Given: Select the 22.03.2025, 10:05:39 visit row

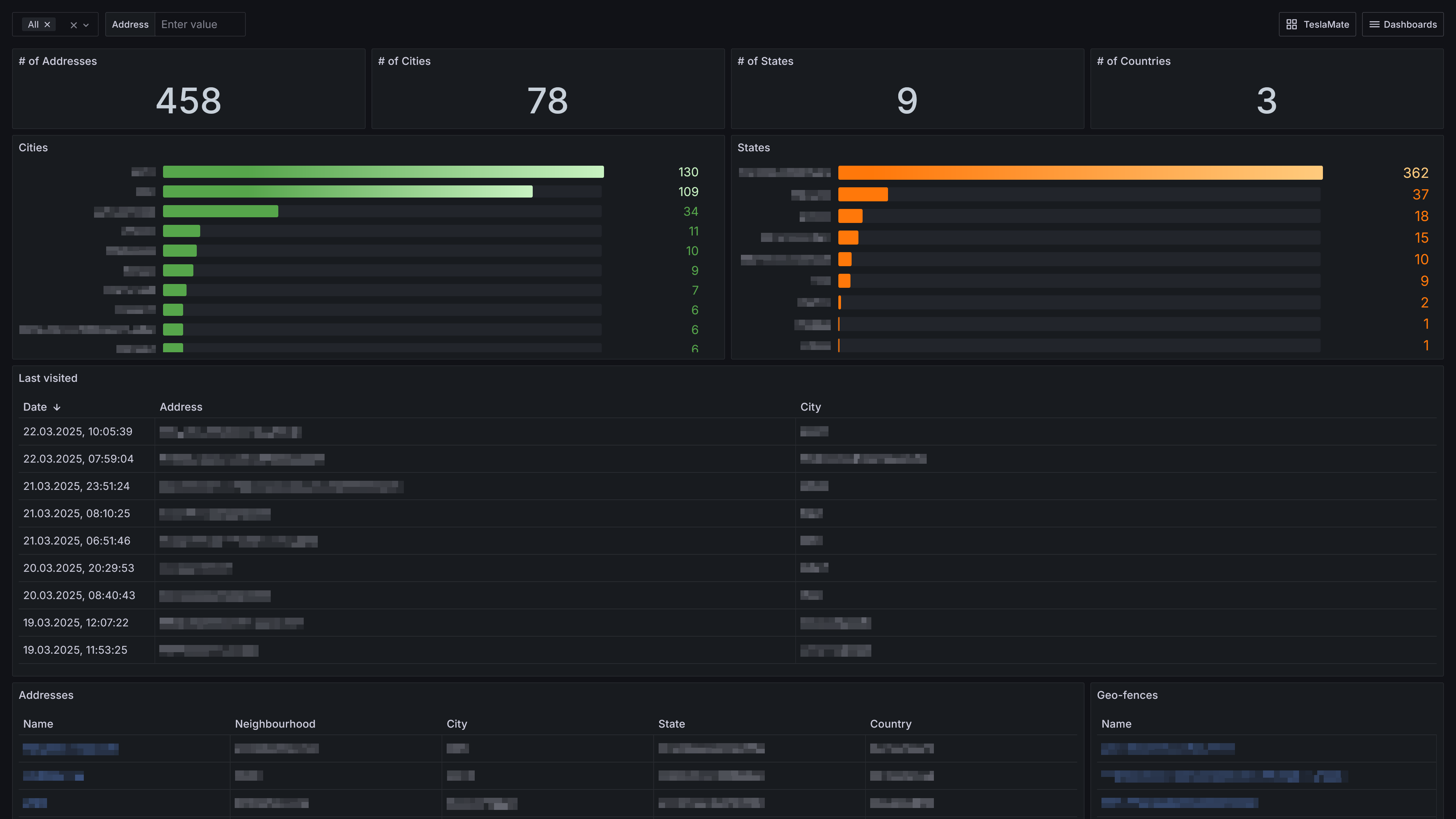Looking at the screenshot, I should (77, 432).
